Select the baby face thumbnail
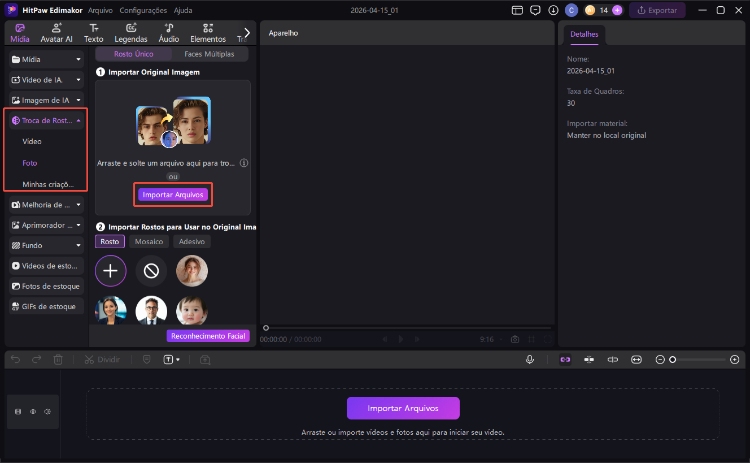Image resolution: width=750 pixels, height=463 pixels. pos(191,311)
